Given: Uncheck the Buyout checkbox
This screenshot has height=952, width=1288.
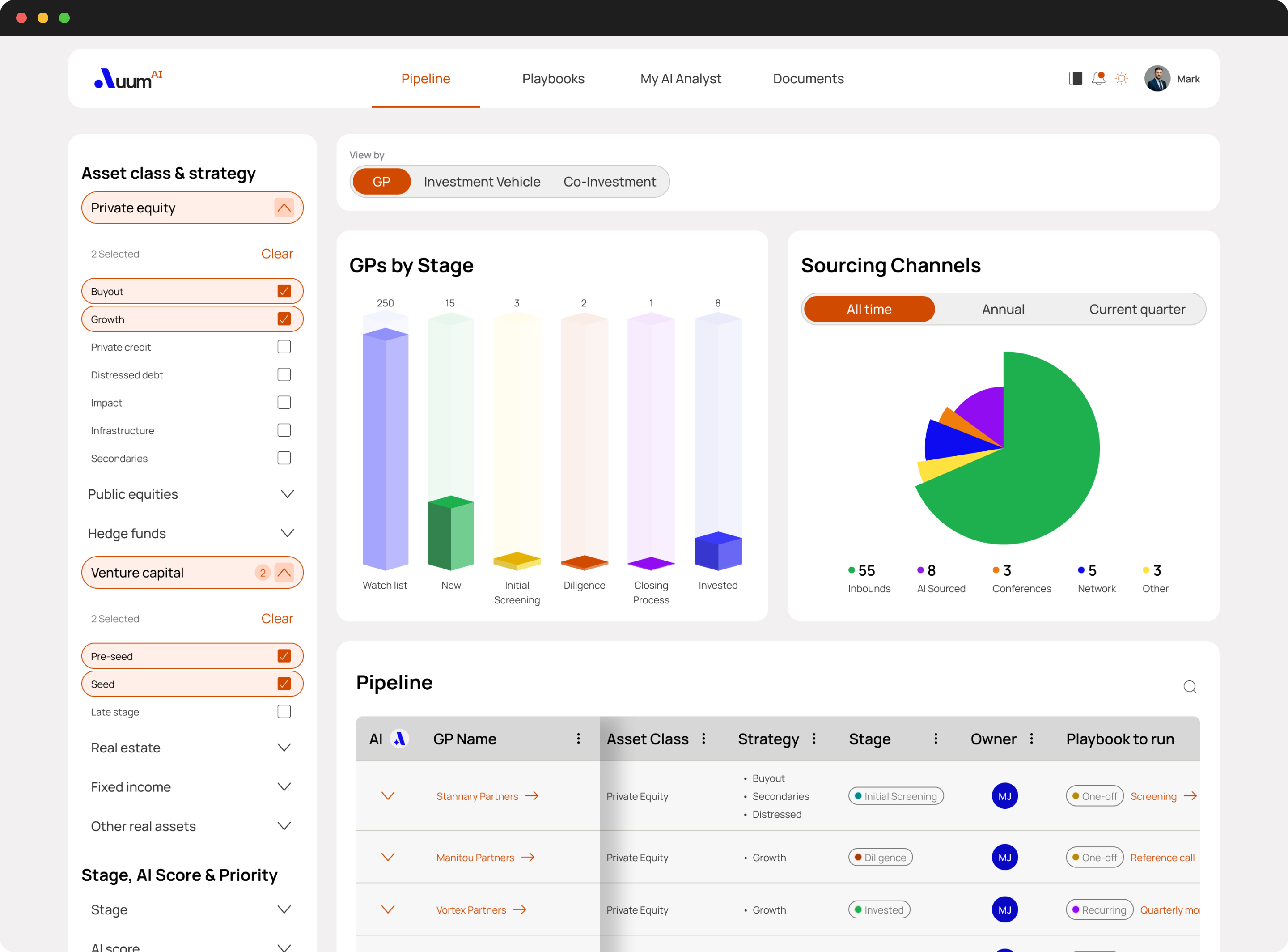Looking at the screenshot, I should 284,291.
